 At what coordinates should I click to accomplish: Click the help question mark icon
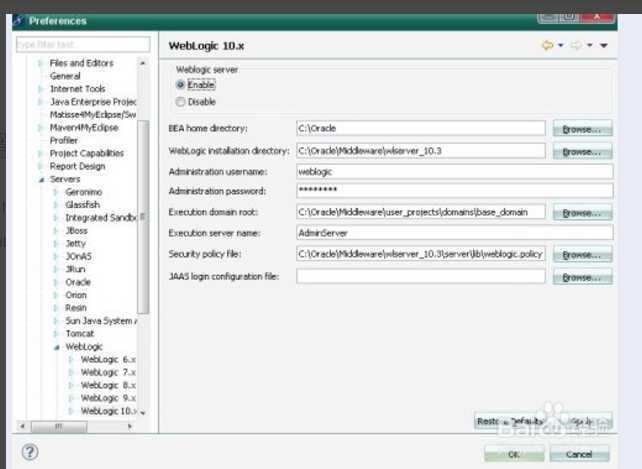(x=29, y=452)
